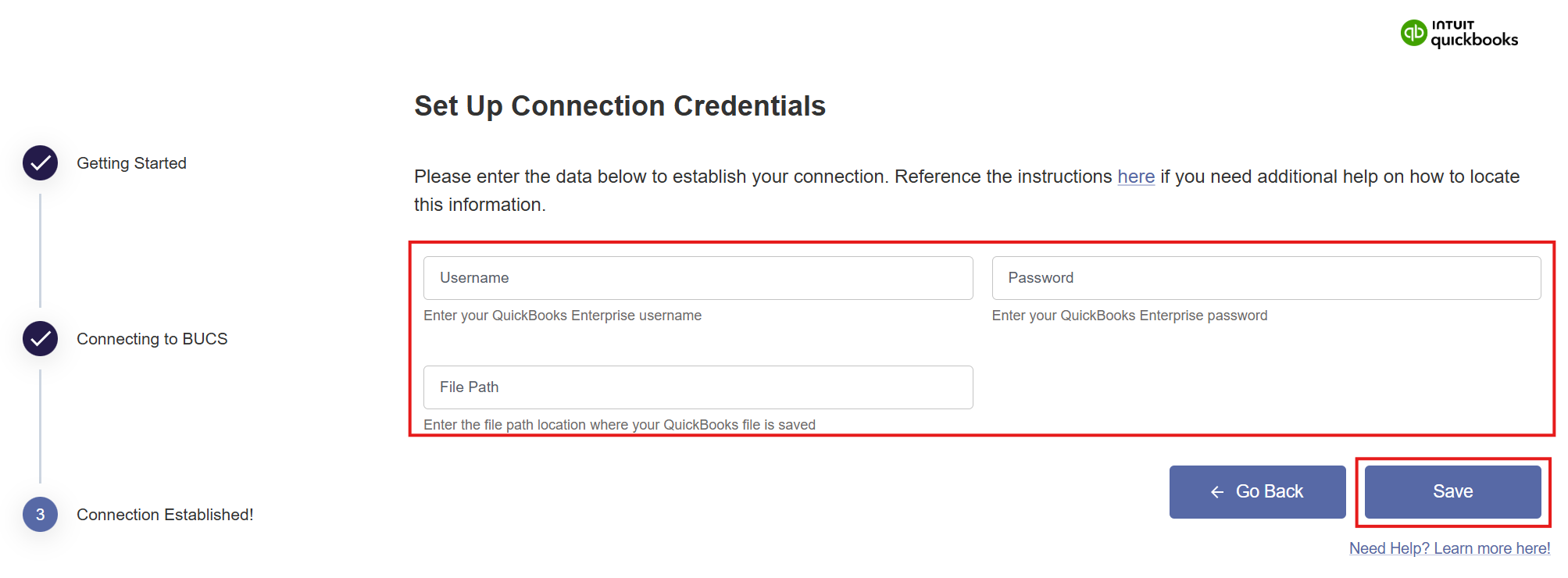Click the Getting Started checkmark icon
The width and height of the screenshot is (1568, 578).
(x=40, y=163)
